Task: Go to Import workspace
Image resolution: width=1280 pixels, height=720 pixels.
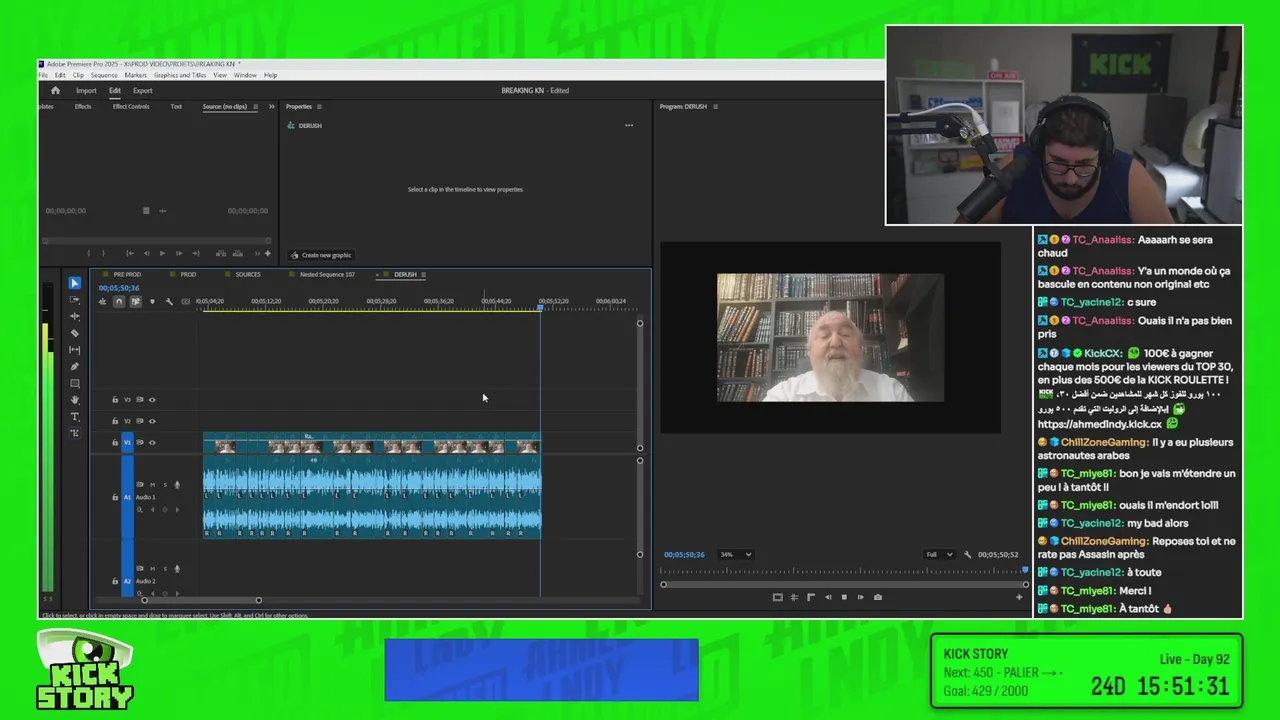Action: (86, 90)
